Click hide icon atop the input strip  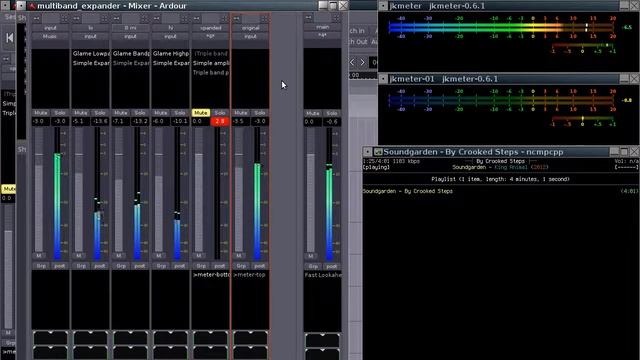click(64, 18)
